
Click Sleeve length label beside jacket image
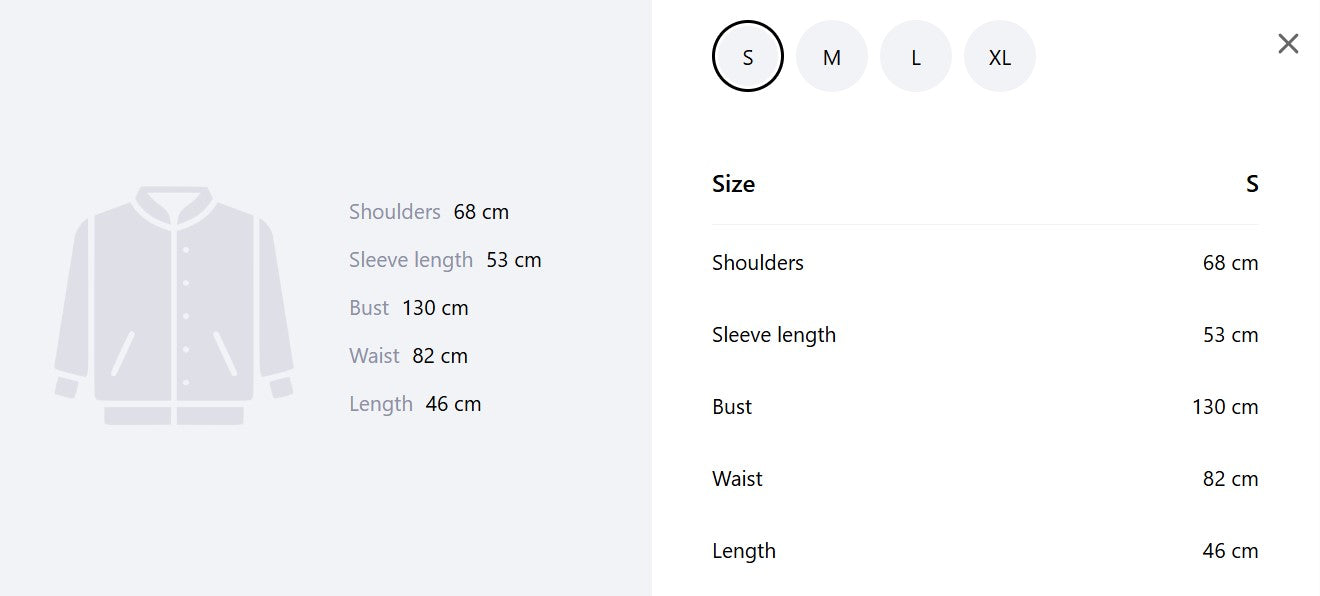point(411,260)
